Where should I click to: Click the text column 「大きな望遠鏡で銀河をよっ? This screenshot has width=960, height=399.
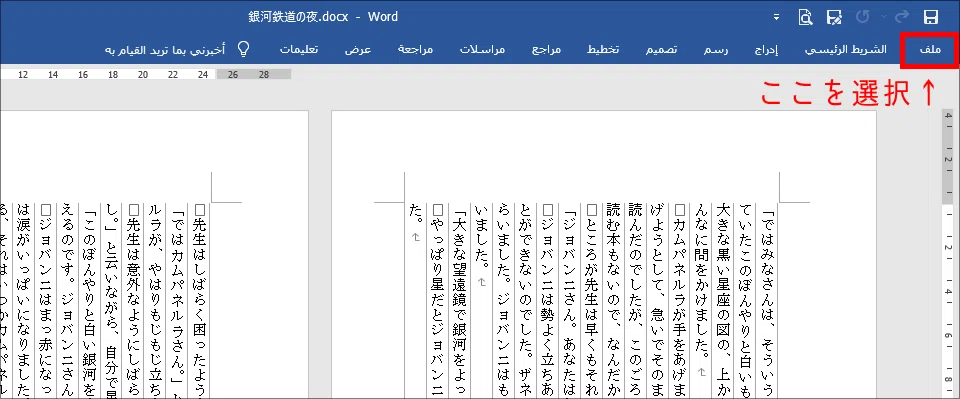[460, 301]
